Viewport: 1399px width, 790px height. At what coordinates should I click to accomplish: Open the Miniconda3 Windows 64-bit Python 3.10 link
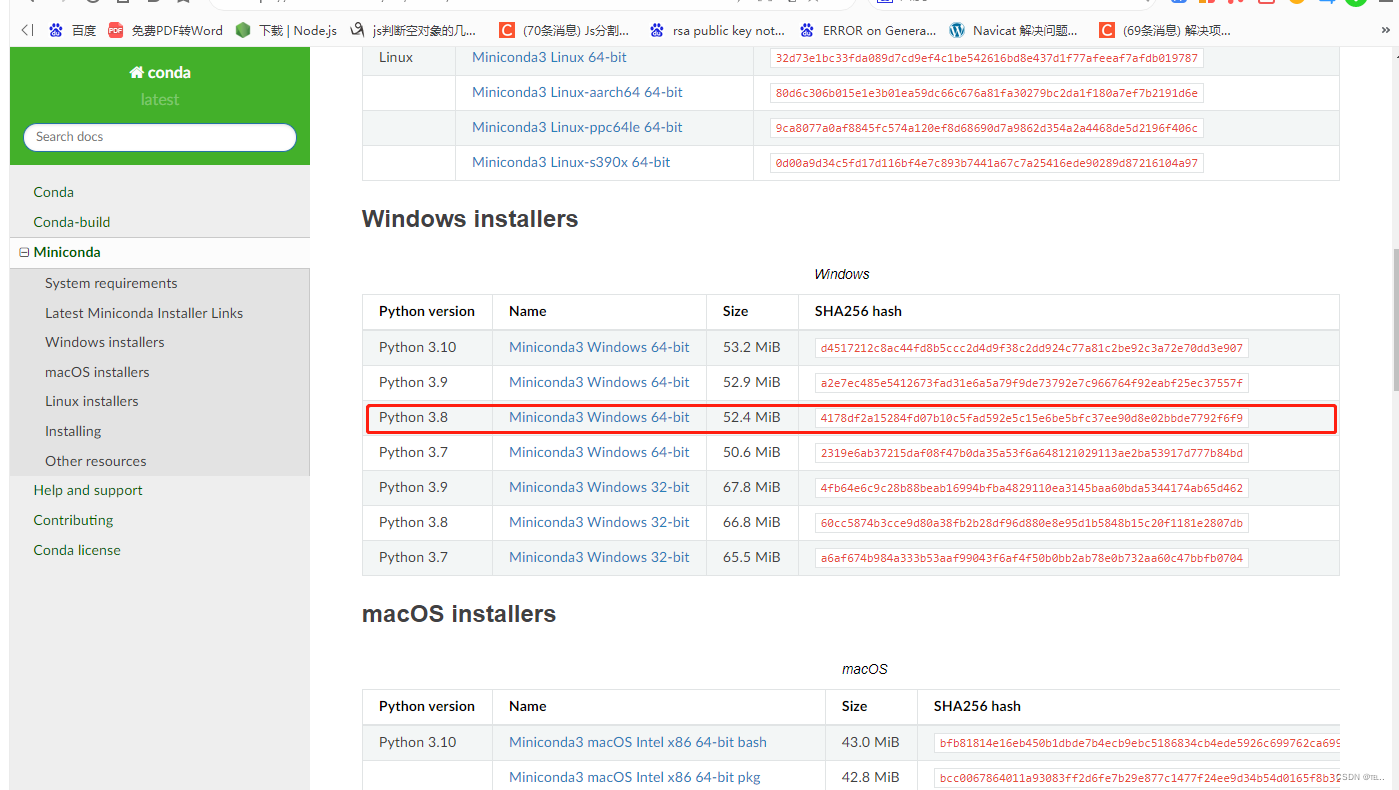pyautogui.click(x=599, y=347)
